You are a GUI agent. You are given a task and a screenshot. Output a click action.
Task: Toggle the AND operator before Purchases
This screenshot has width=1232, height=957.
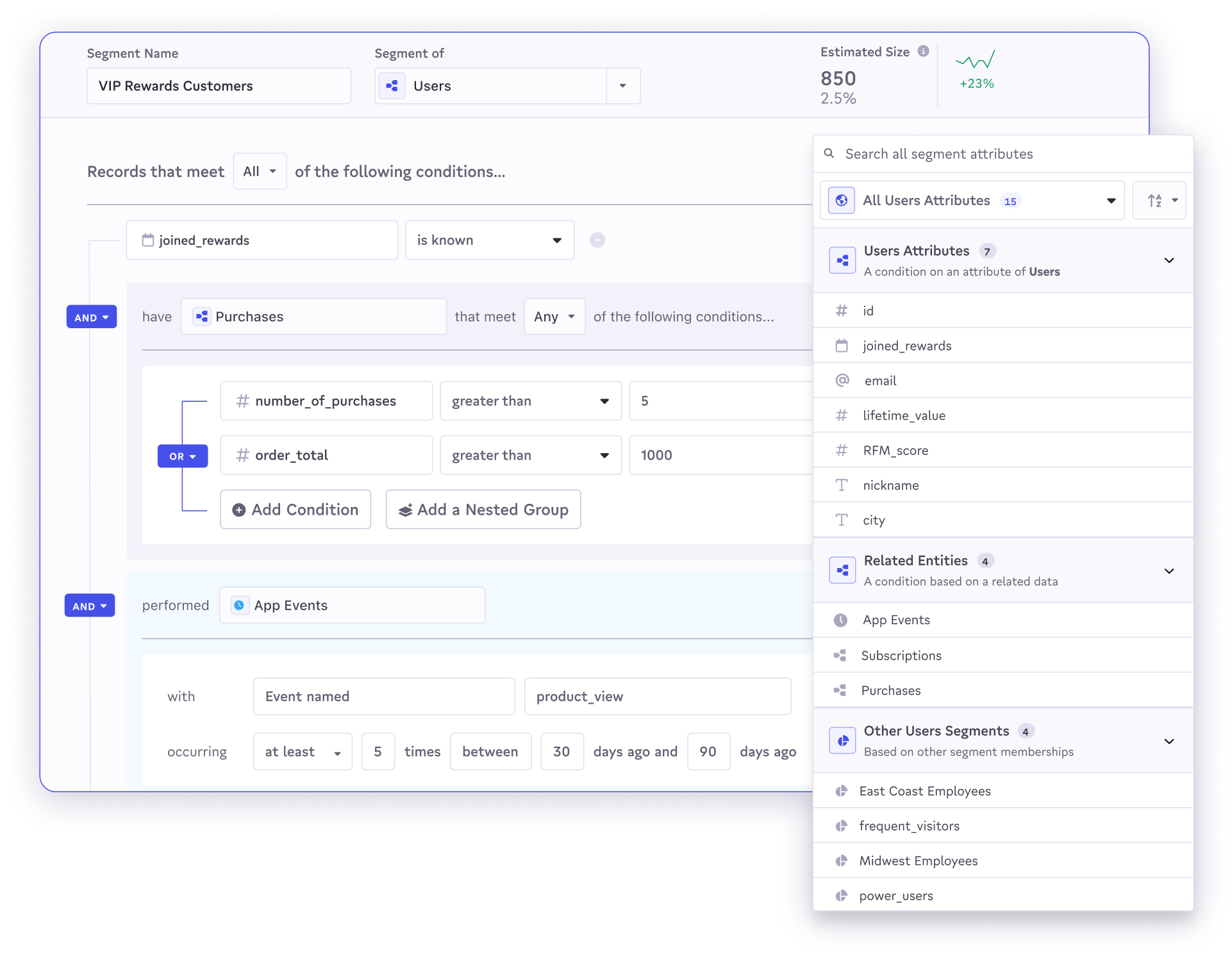pyautogui.click(x=92, y=317)
